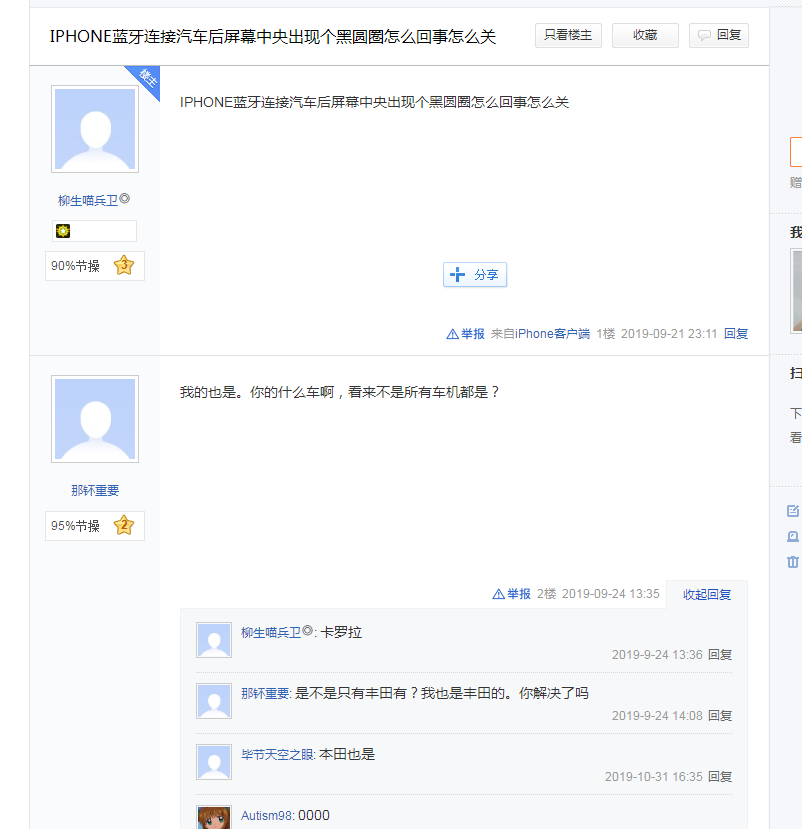Open Autism98 username link
The height and width of the screenshot is (829, 802).
[266, 816]
